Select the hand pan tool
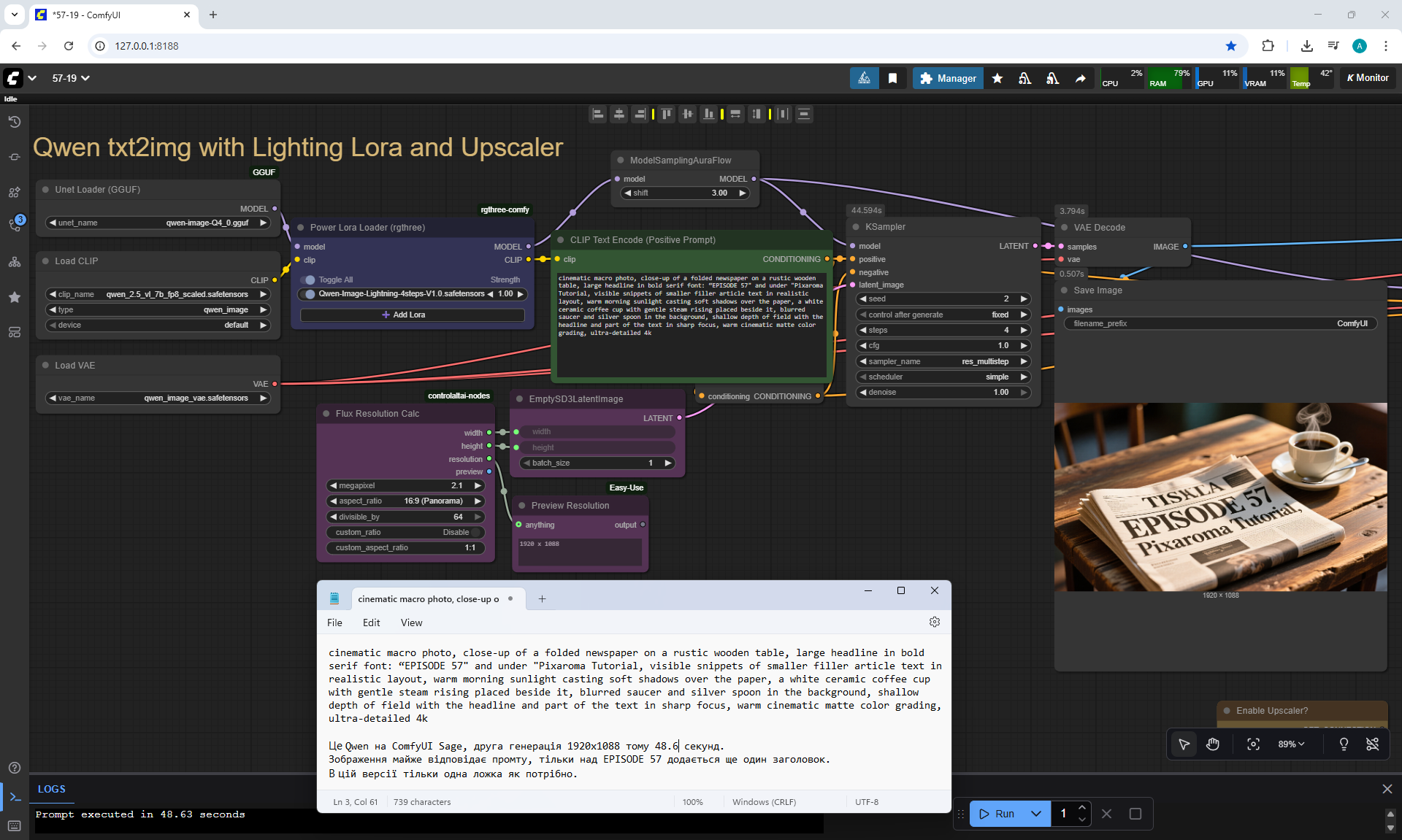The height and width of the screenshot is (840, 1402). tap(1213, 744)
